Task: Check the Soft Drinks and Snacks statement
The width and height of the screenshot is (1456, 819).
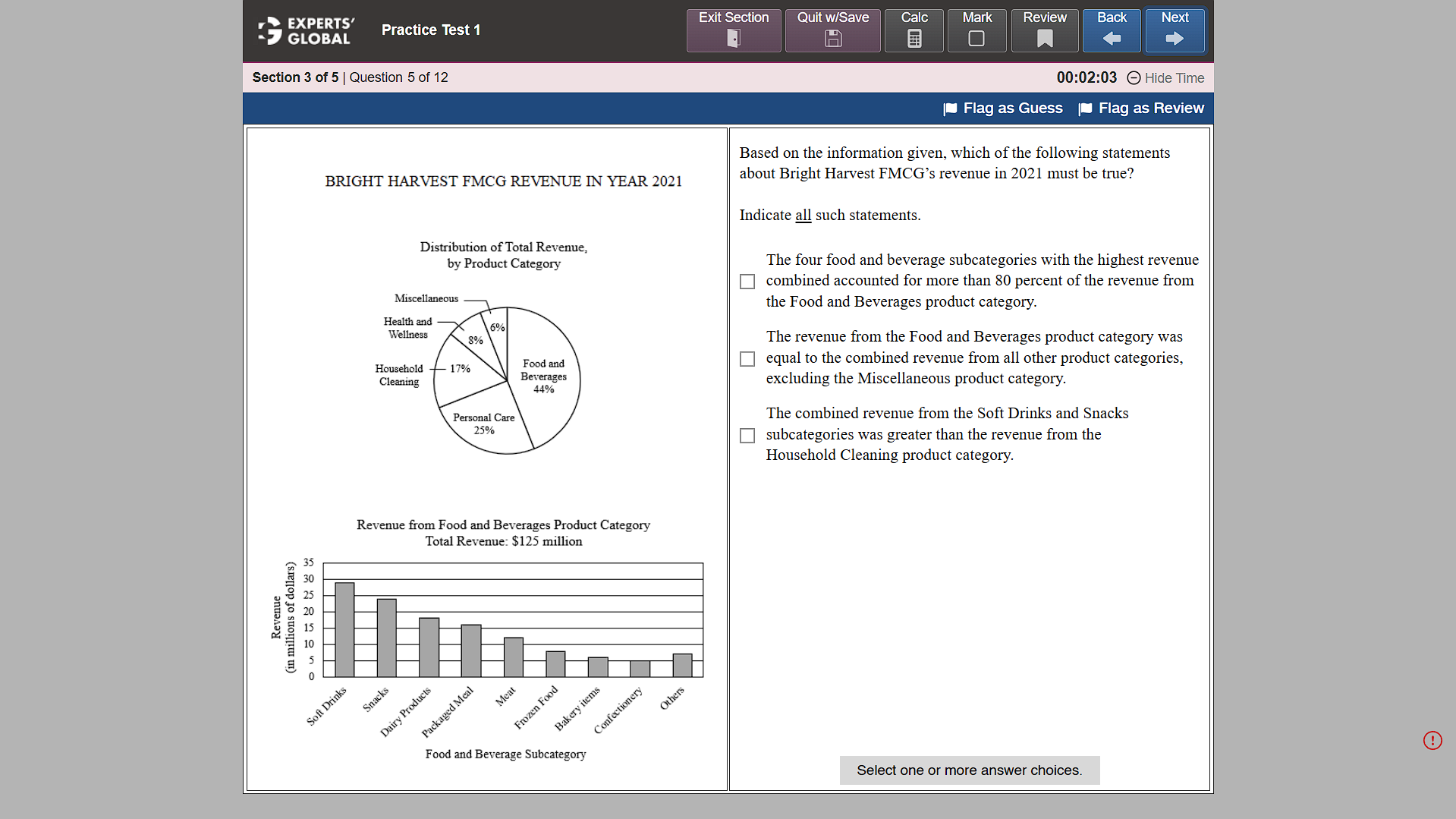Action: (747, 435)
